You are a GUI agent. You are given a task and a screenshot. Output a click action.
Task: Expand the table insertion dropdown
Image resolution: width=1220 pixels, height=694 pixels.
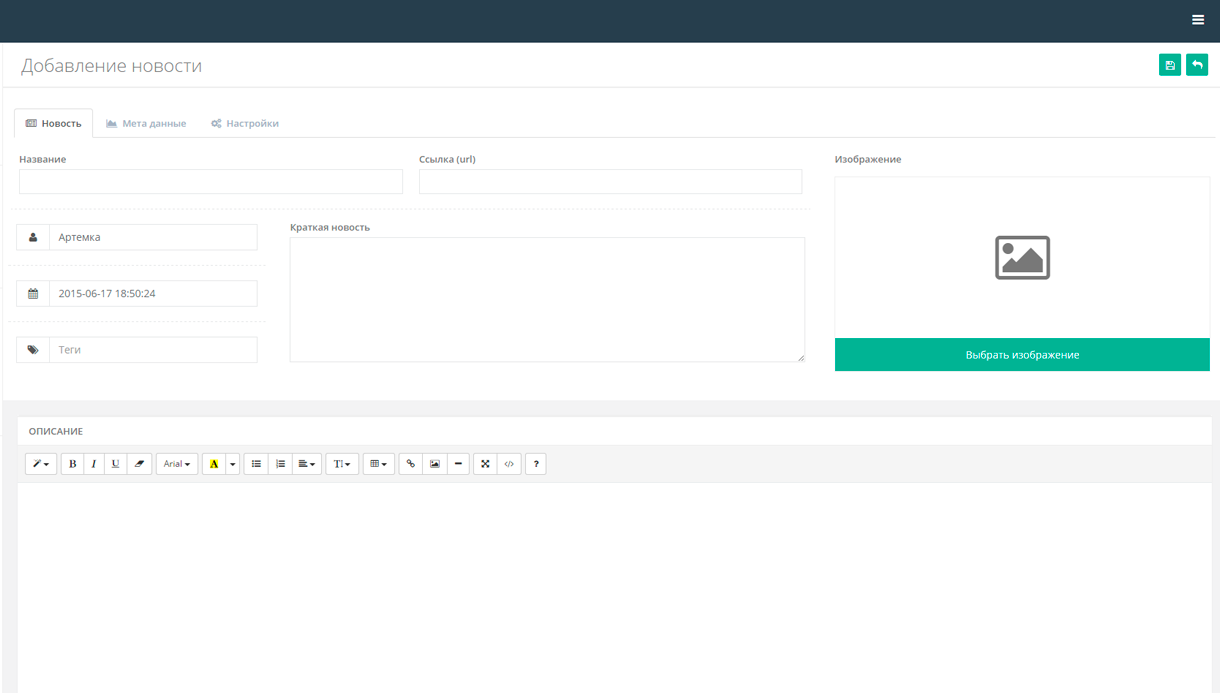pyautogui.click(x=378, y=463)
